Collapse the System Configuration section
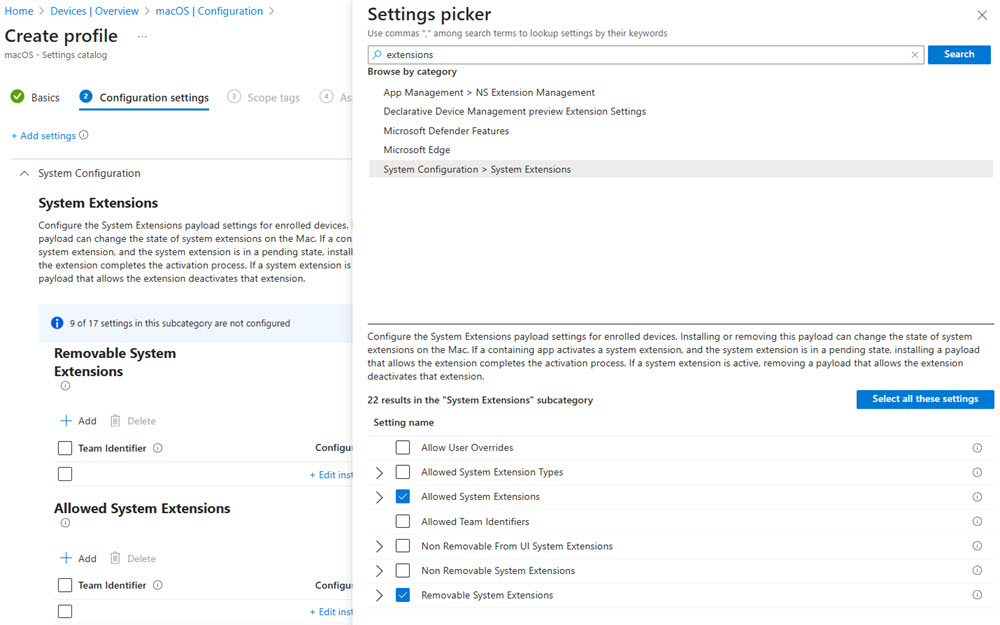The image size is (1000, 625). 24,173
